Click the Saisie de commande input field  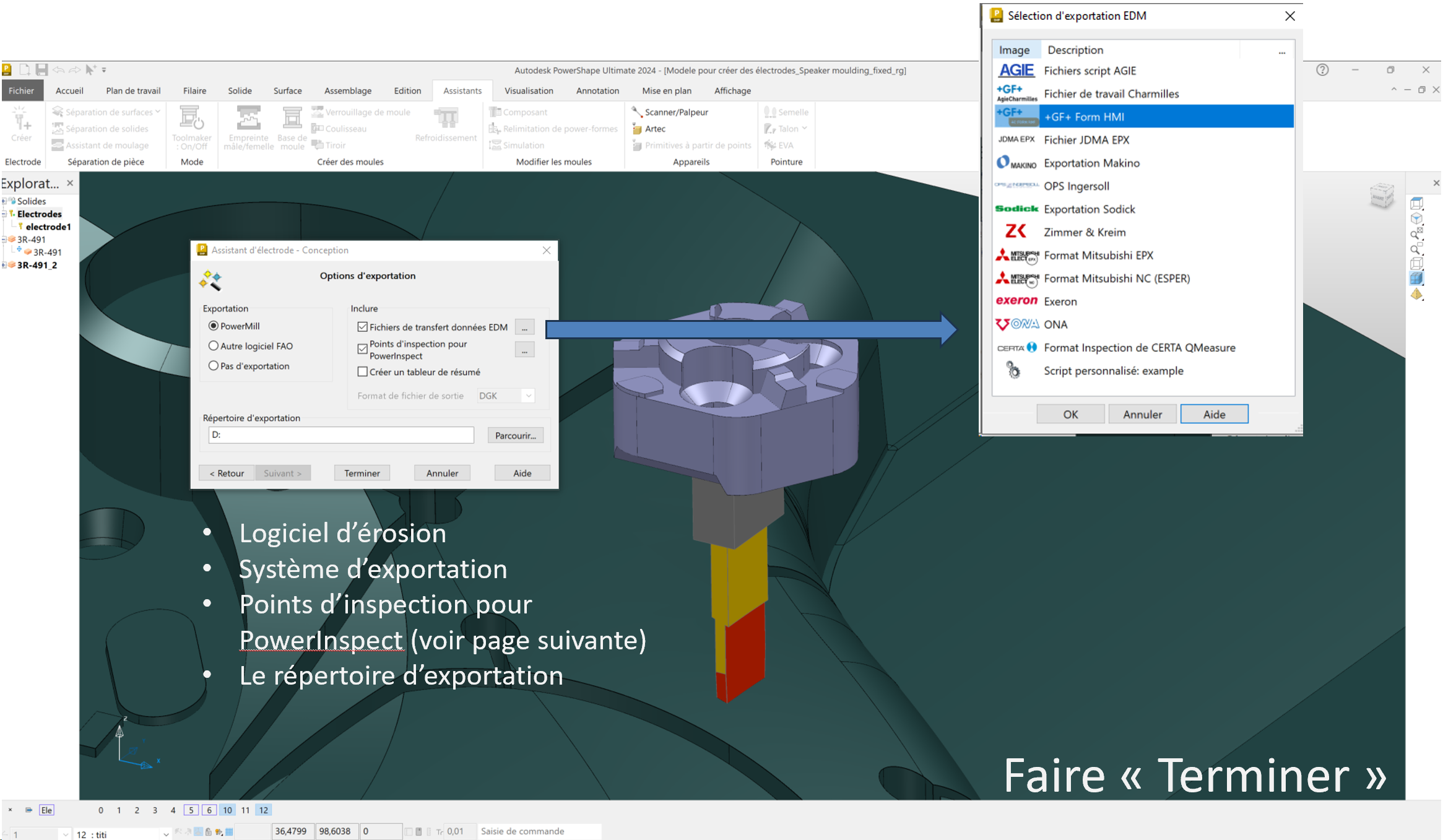coord(539,831)
